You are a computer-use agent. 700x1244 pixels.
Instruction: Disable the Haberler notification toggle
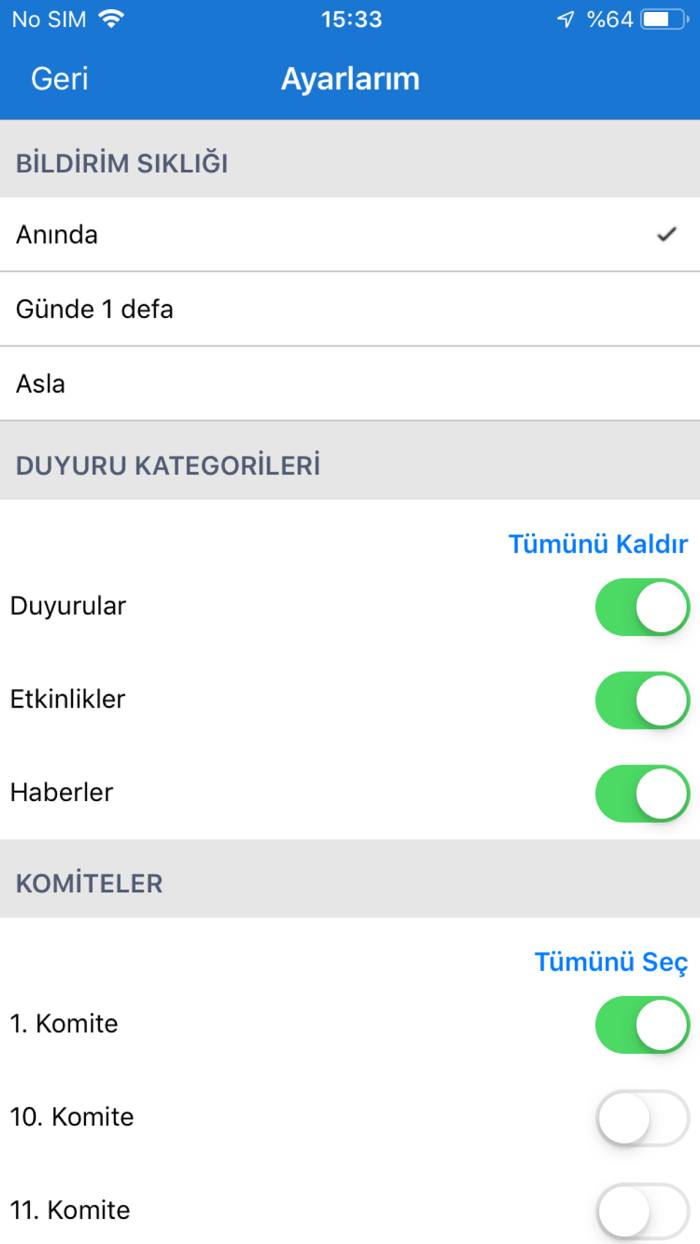(641, 792)
